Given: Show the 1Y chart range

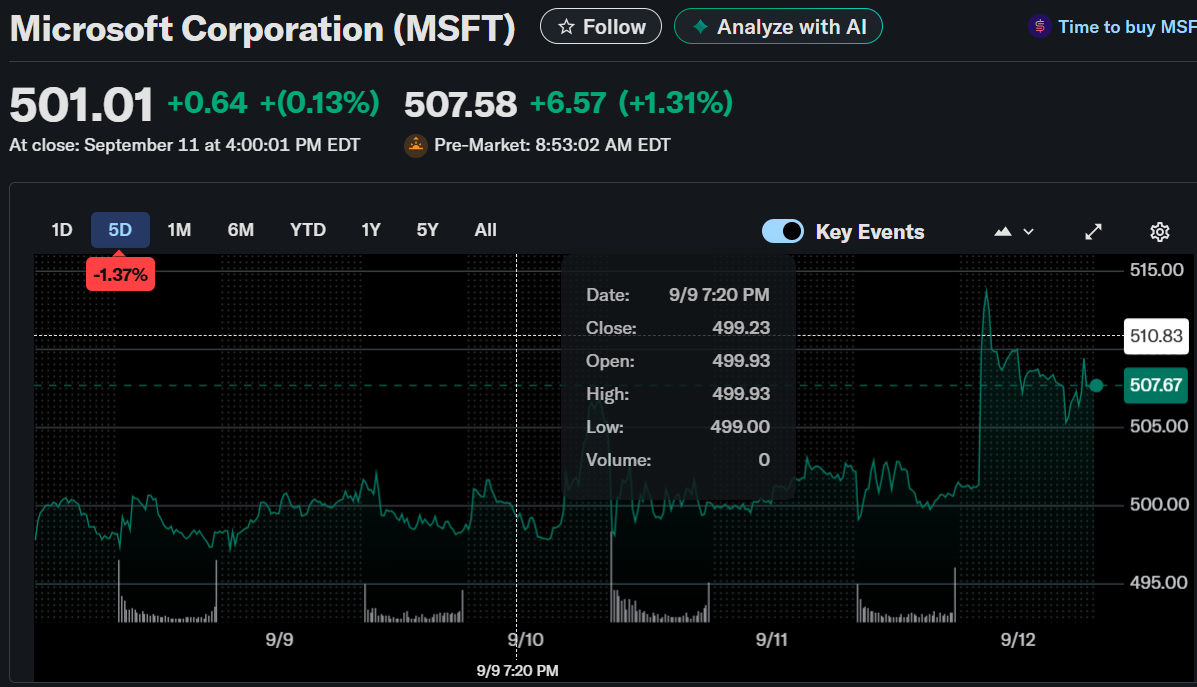Looking at the screenshot, I should (x=371, y=230).
